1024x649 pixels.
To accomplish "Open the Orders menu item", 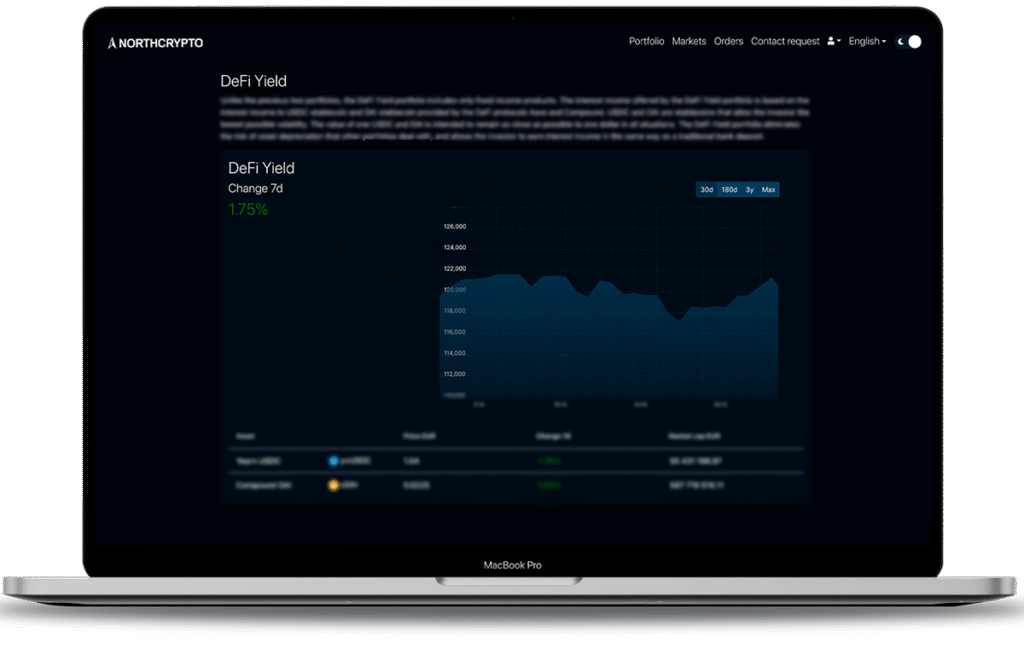I will (728, 42).
